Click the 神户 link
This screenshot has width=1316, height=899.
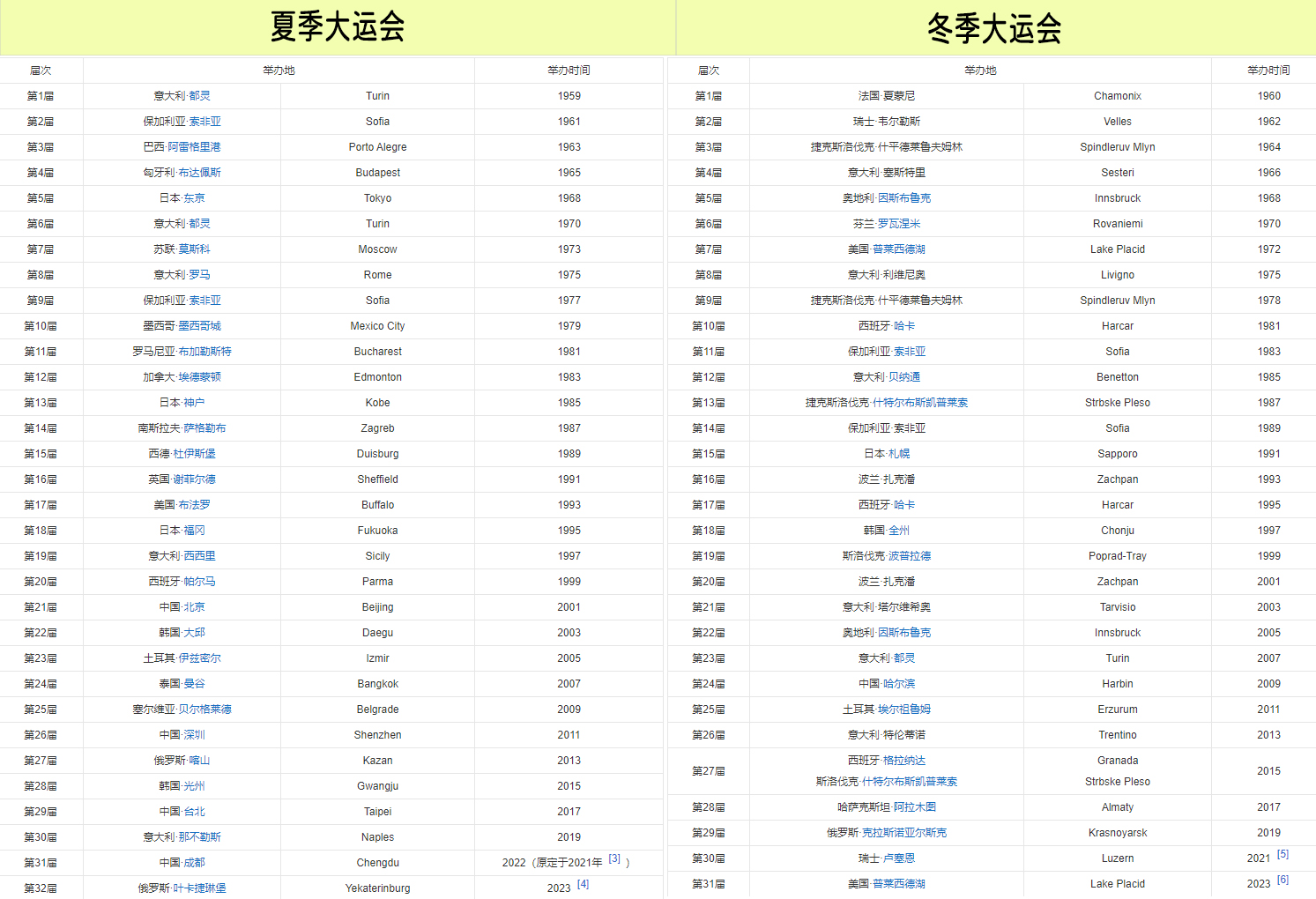point(195,403)
